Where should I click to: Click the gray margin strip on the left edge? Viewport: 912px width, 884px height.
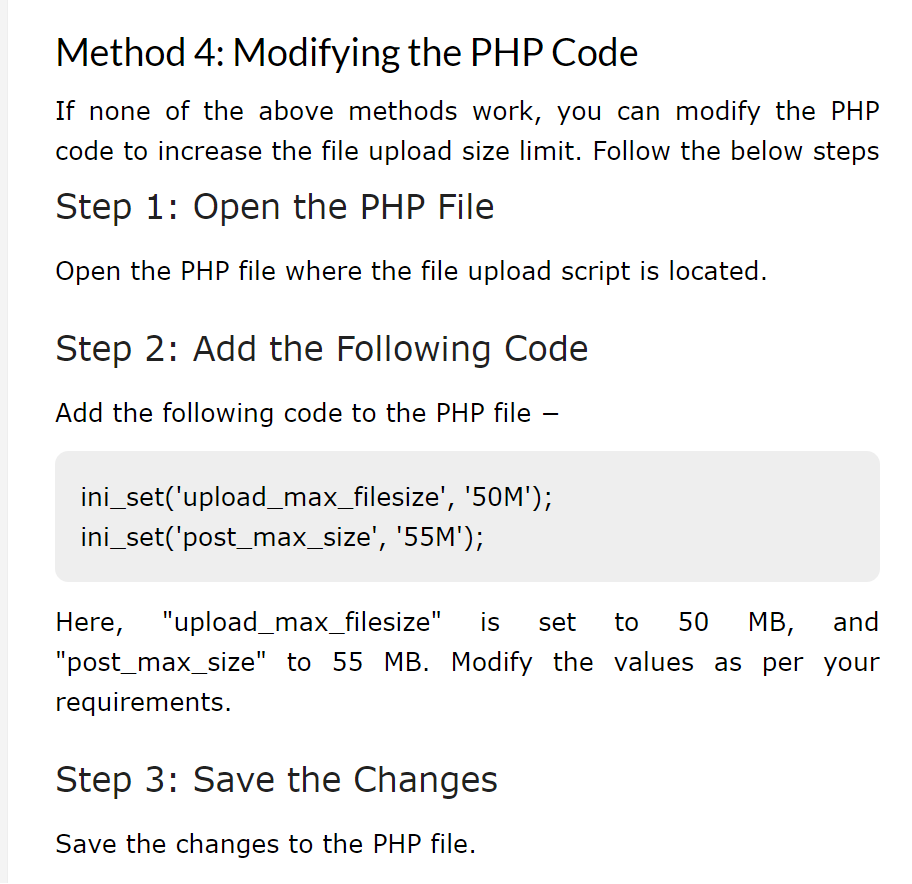click(x=4, y=442)
